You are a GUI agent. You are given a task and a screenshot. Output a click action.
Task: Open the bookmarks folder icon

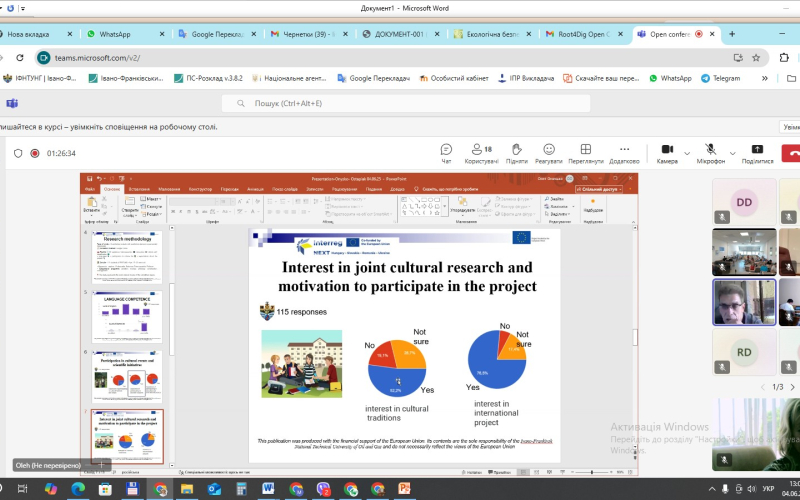[x=791, y=78]
